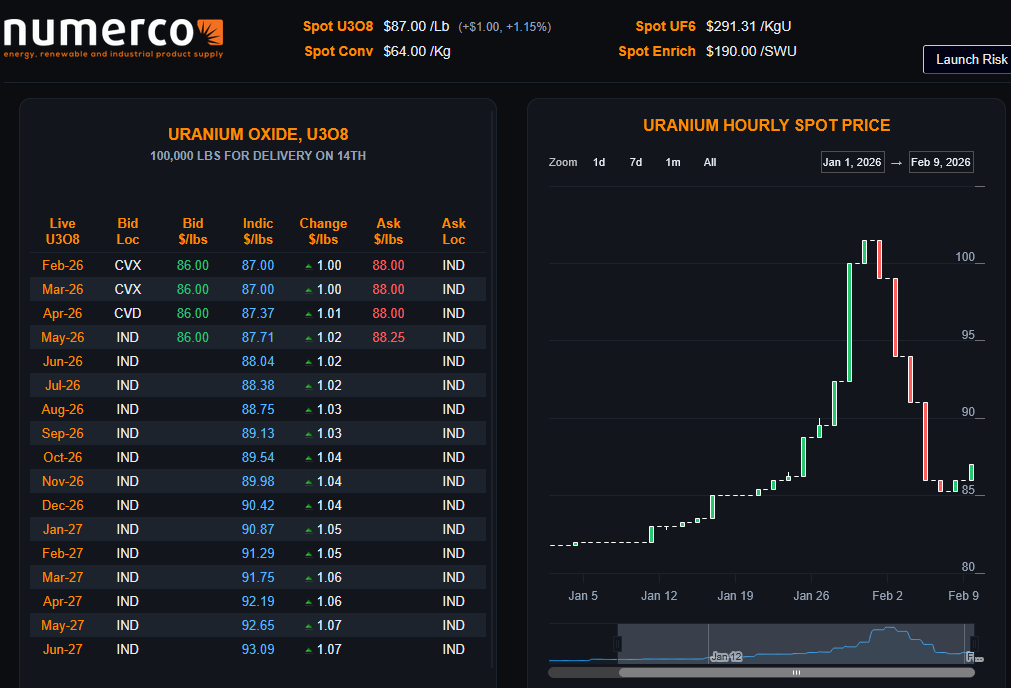
Task: Click the Indic $/lbs column header
Action: pyautogui.click(x=258, y=231)
